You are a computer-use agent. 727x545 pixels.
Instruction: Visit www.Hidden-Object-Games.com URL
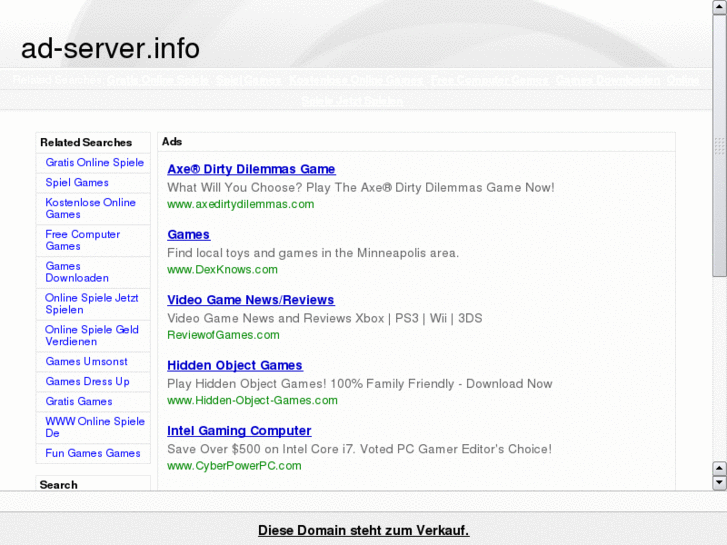(252, 400)
